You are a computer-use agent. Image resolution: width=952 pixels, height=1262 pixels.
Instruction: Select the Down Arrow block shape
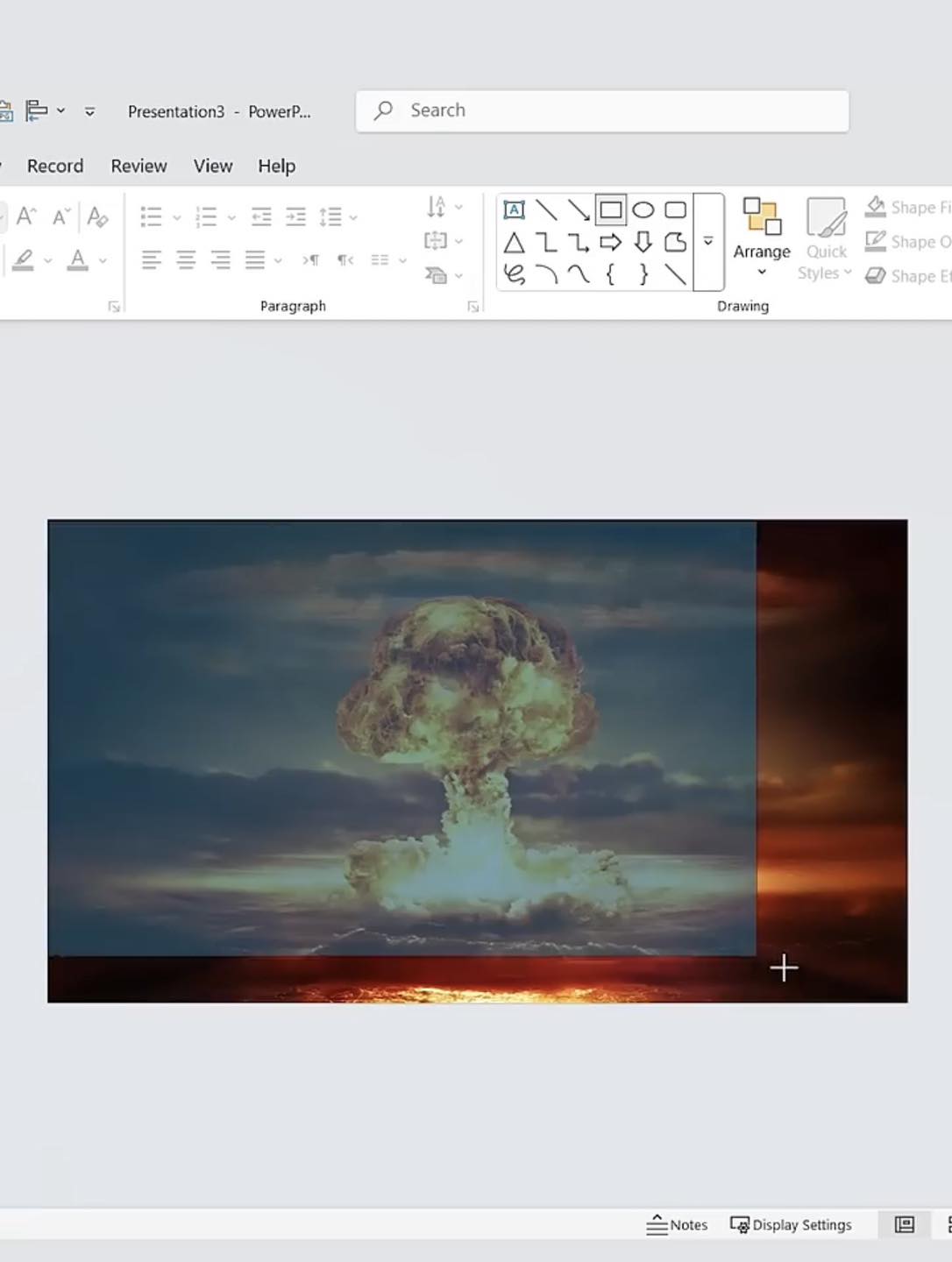tap(643, 243)
